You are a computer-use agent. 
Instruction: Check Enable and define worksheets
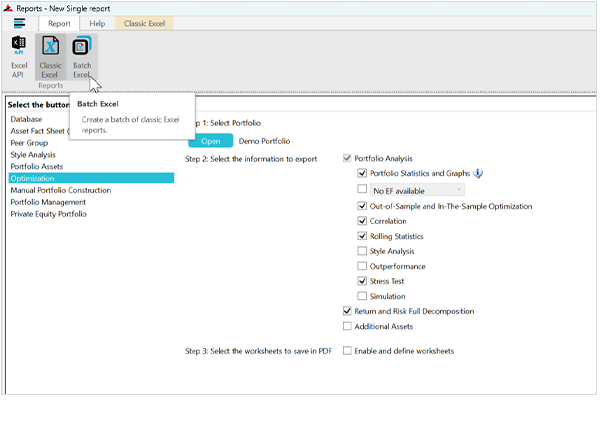click(347, 351)
